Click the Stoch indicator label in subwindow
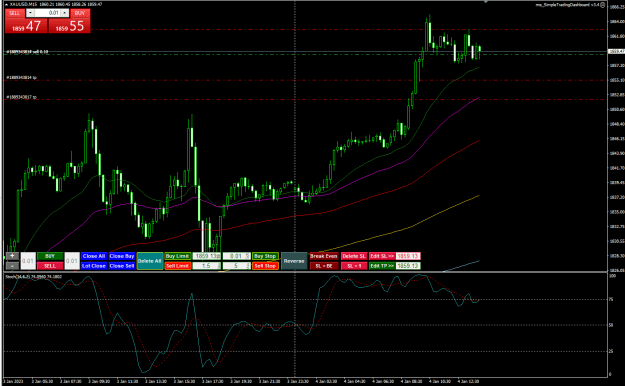 point(33,276)
